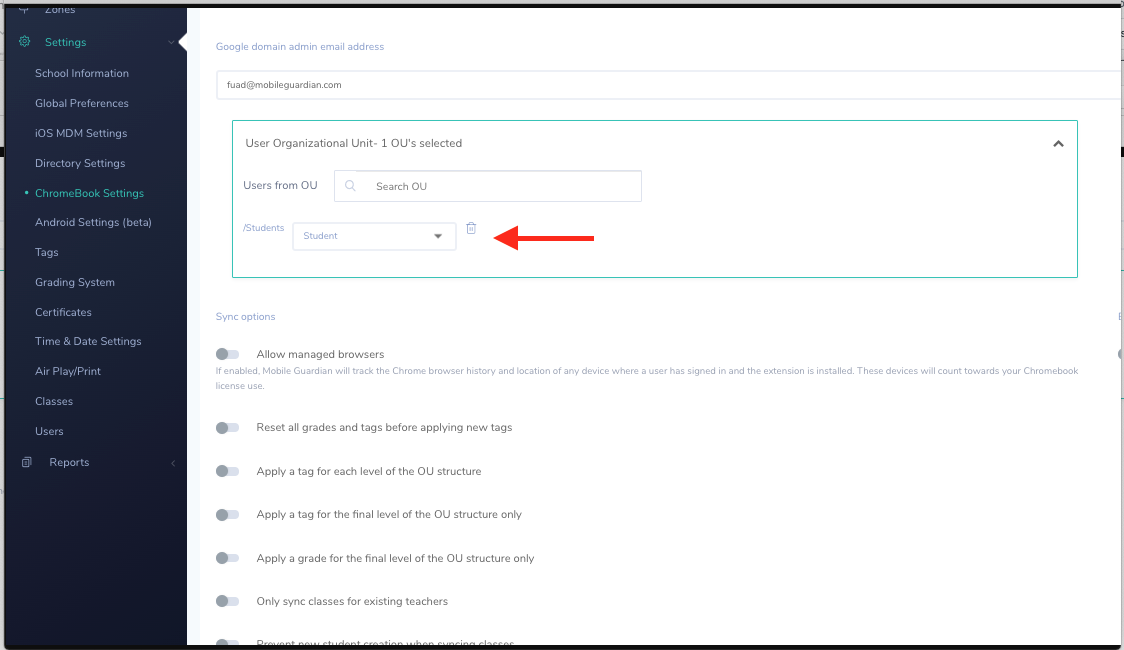The image size is (1124, 650).
Task: Turn on Apply a tag for each OU level
Action: [x=227, y=471]
